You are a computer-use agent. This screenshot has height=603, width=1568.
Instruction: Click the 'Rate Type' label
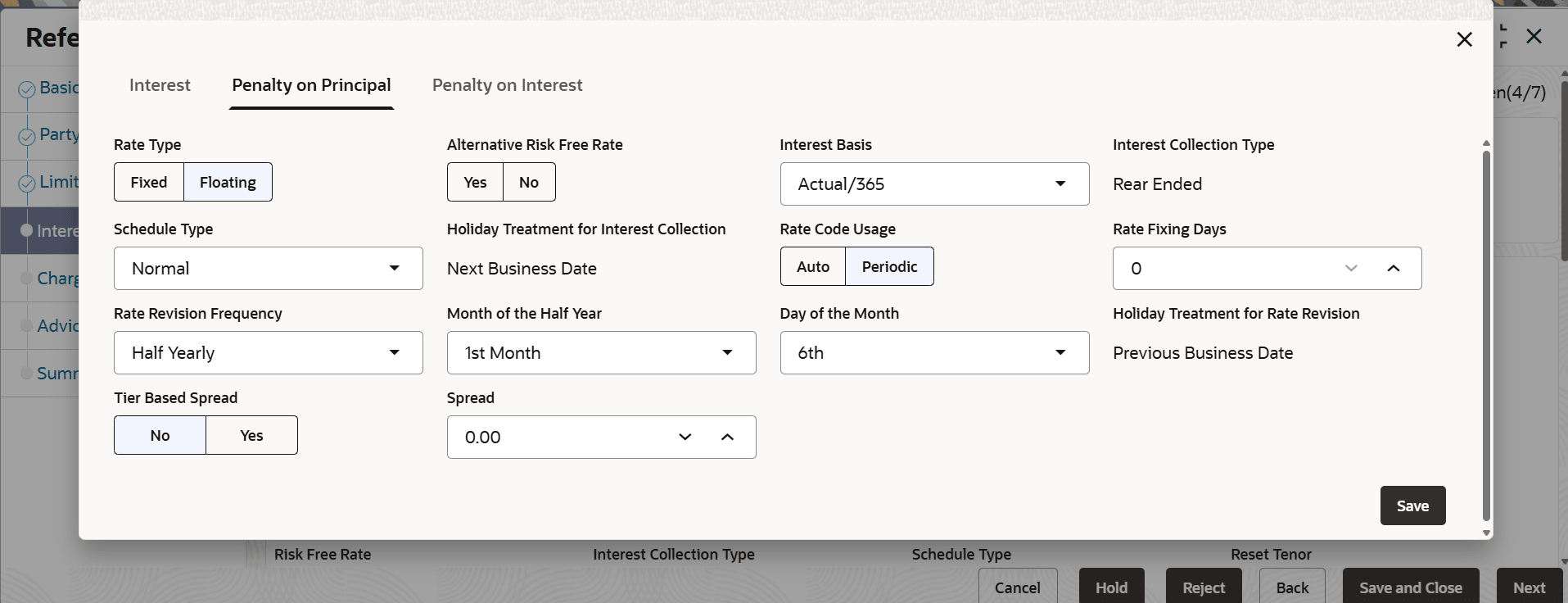[x=147, y=145]
